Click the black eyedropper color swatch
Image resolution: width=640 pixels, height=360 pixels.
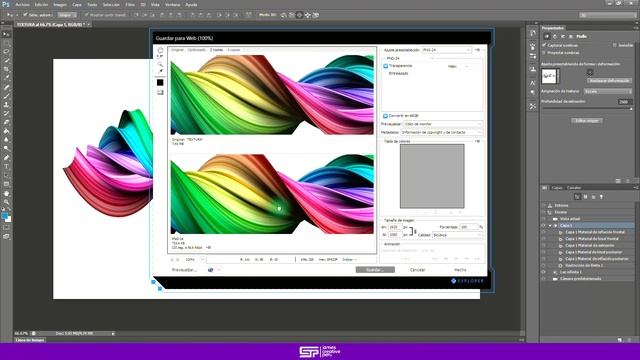[160, 82]
